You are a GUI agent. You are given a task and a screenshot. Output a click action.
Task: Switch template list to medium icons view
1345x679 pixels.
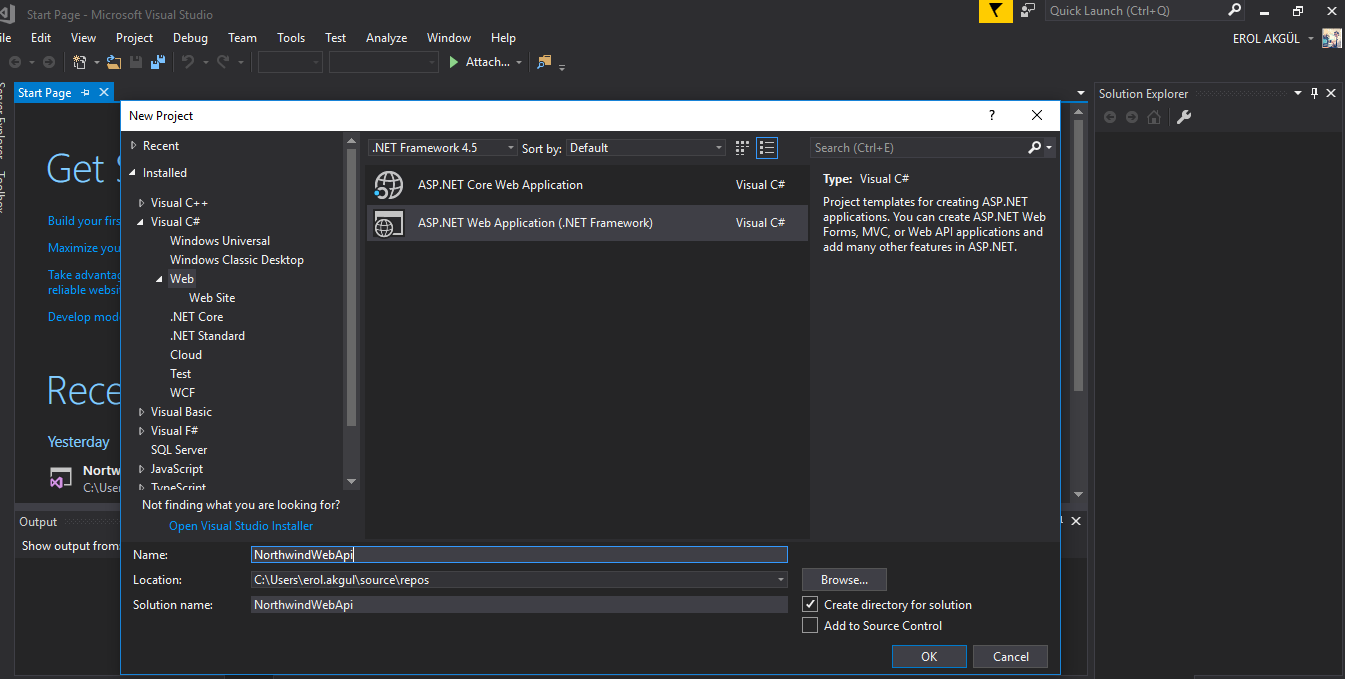click(x=767, y=148)
